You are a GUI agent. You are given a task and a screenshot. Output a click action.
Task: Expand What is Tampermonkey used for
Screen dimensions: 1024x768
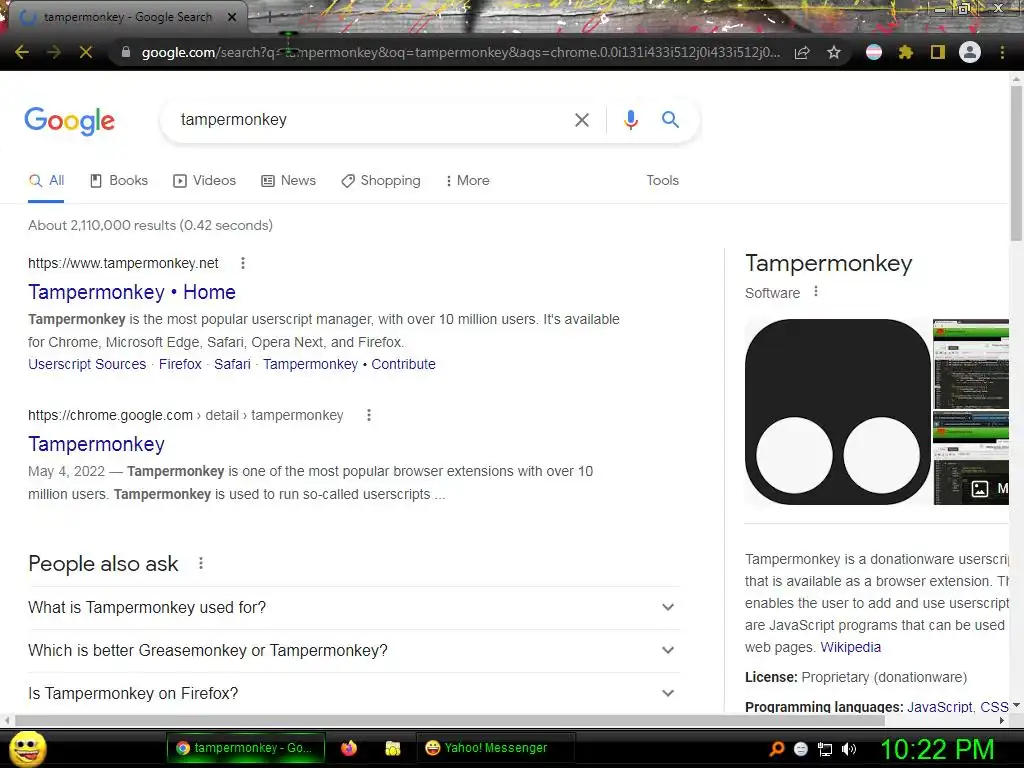pos(354,607)
